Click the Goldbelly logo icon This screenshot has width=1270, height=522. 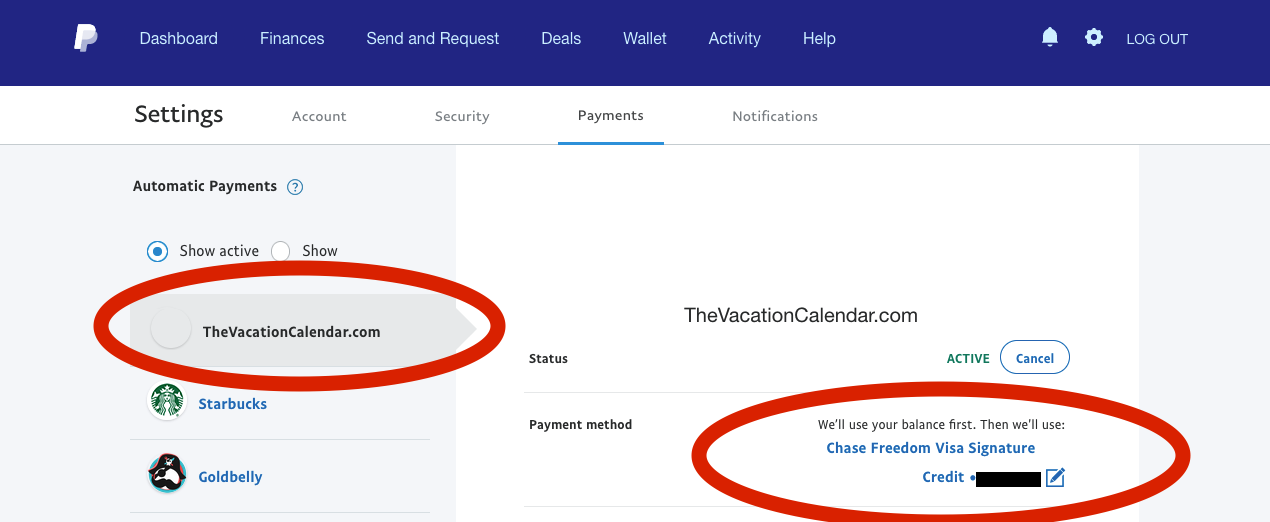pos(168,474)
